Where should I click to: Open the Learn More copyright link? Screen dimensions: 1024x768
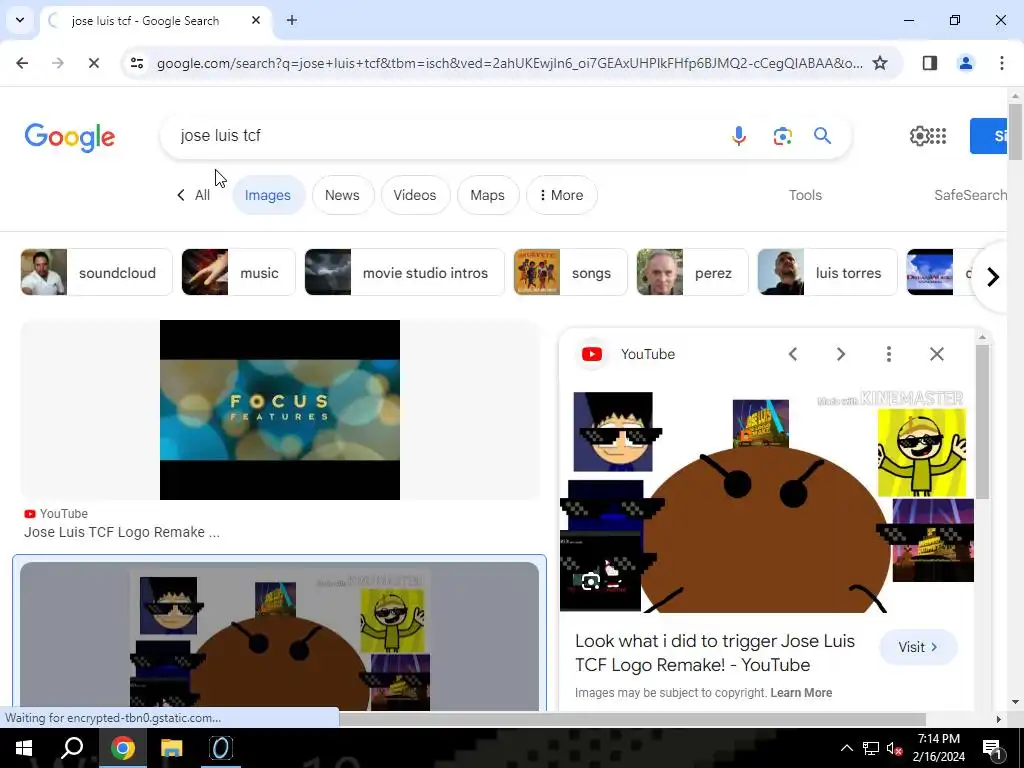tap(801, 693)
